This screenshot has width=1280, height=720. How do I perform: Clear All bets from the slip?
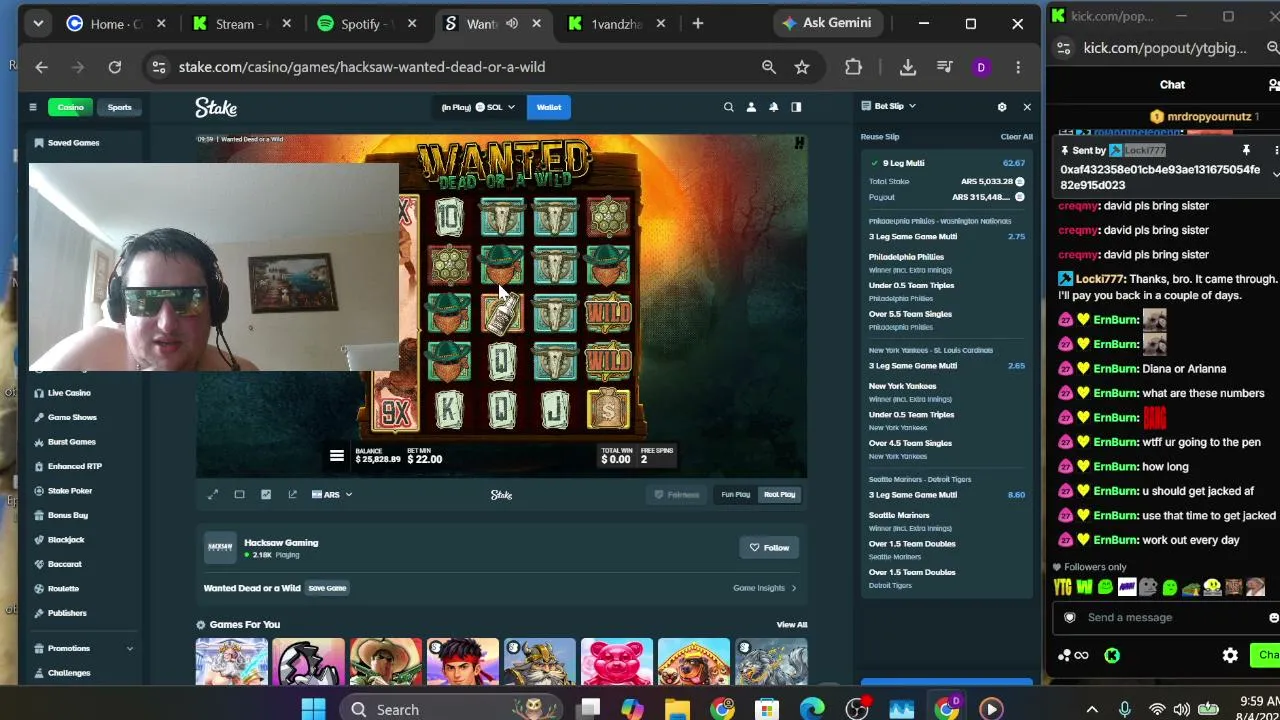coord(1016,137)
